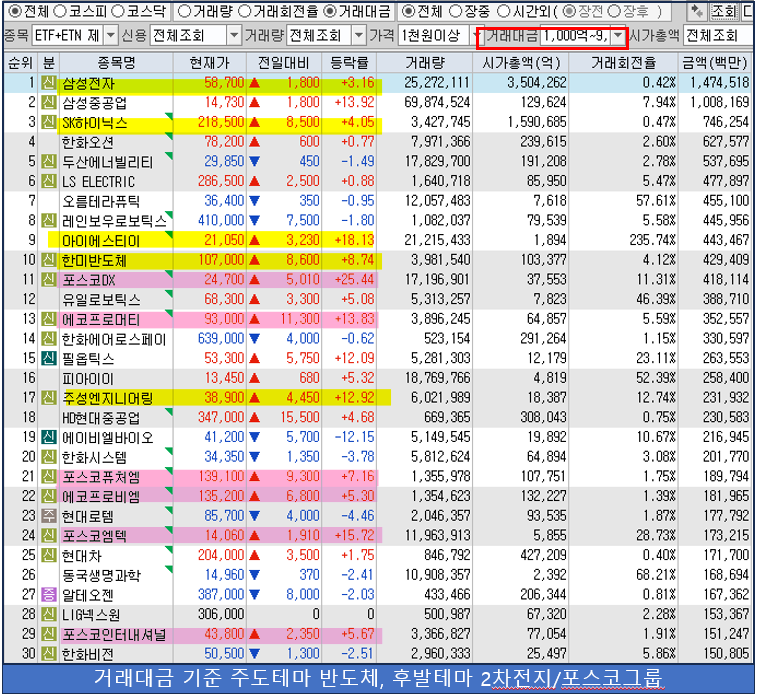The image size is (758, 700).
Task: Click the 종목명 column header
Action: (x=116, y=63)
